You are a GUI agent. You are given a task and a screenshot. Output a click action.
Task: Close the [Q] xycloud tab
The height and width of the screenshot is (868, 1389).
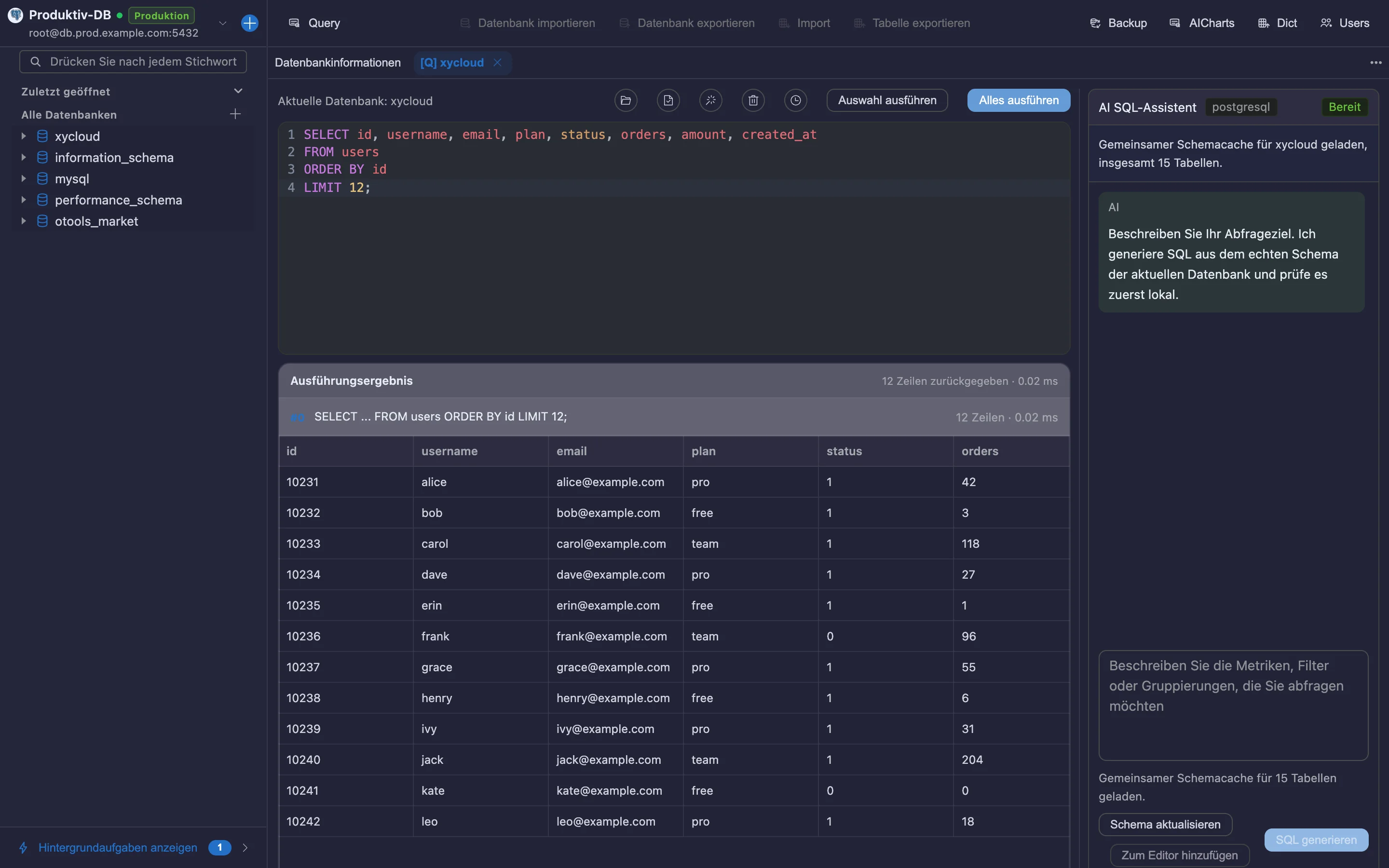(x=498, y=63)
